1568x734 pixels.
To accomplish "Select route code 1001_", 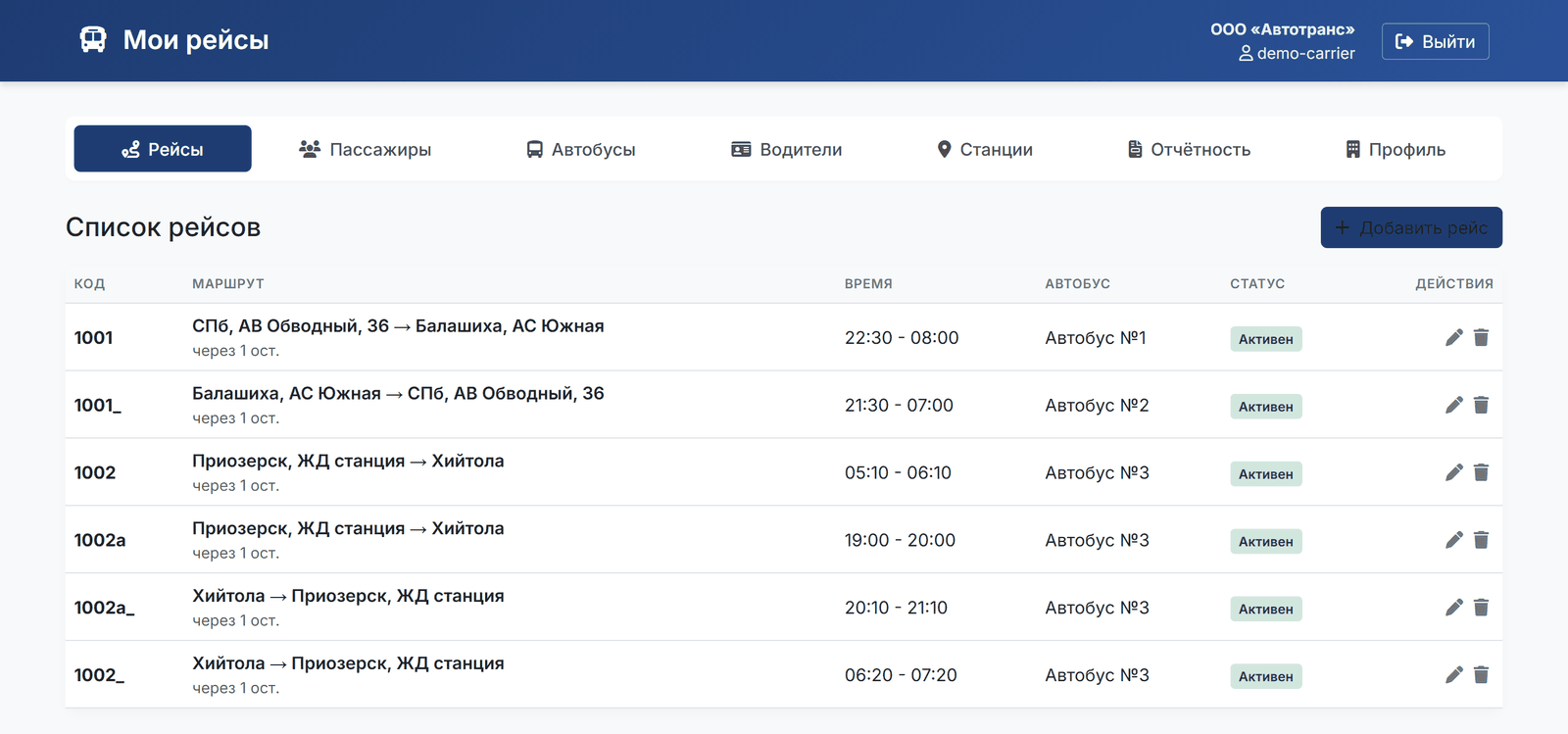I will (x=98, y=405).
